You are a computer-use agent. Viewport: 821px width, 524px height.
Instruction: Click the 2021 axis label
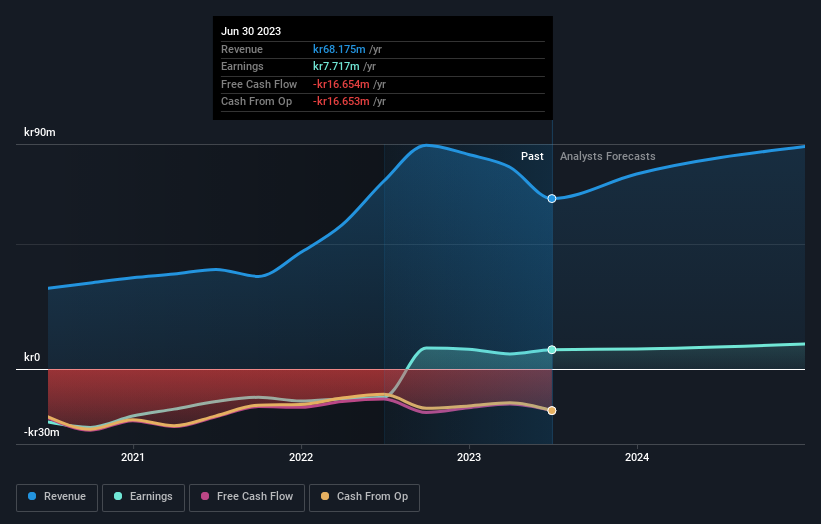(133, 458)
